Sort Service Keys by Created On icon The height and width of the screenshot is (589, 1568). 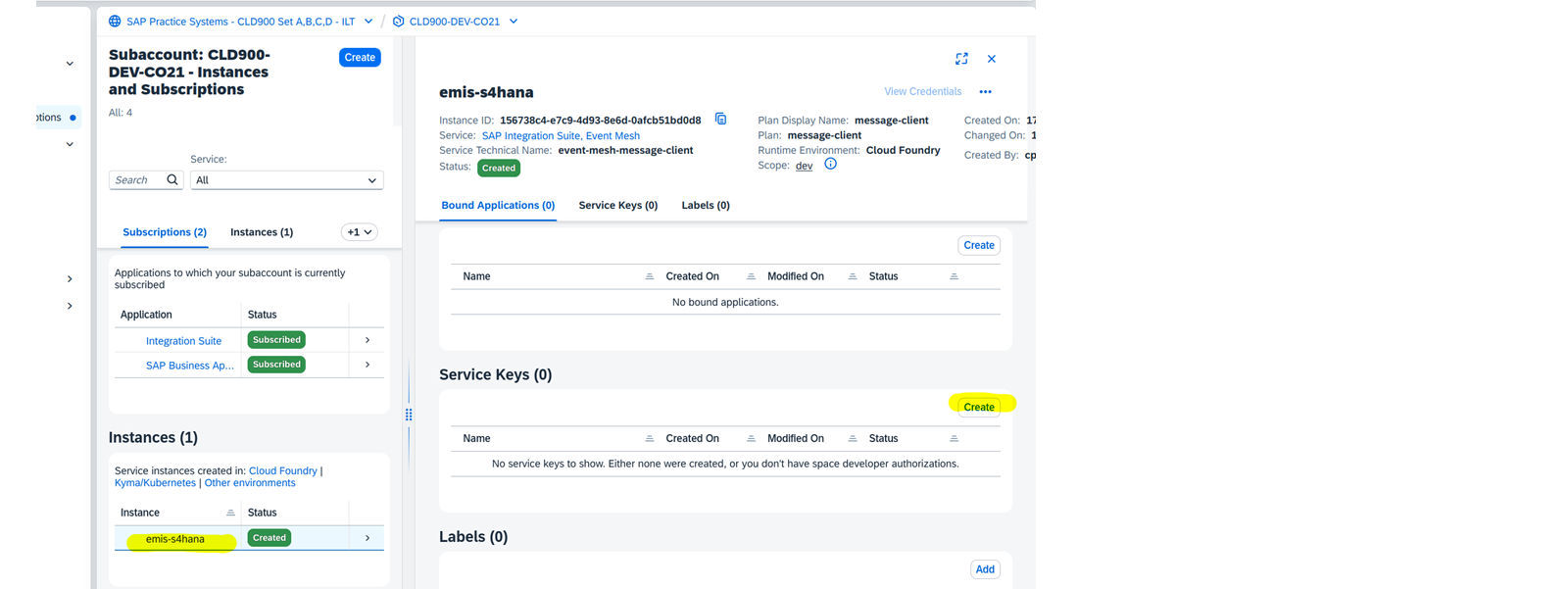[x=751, y=438]
